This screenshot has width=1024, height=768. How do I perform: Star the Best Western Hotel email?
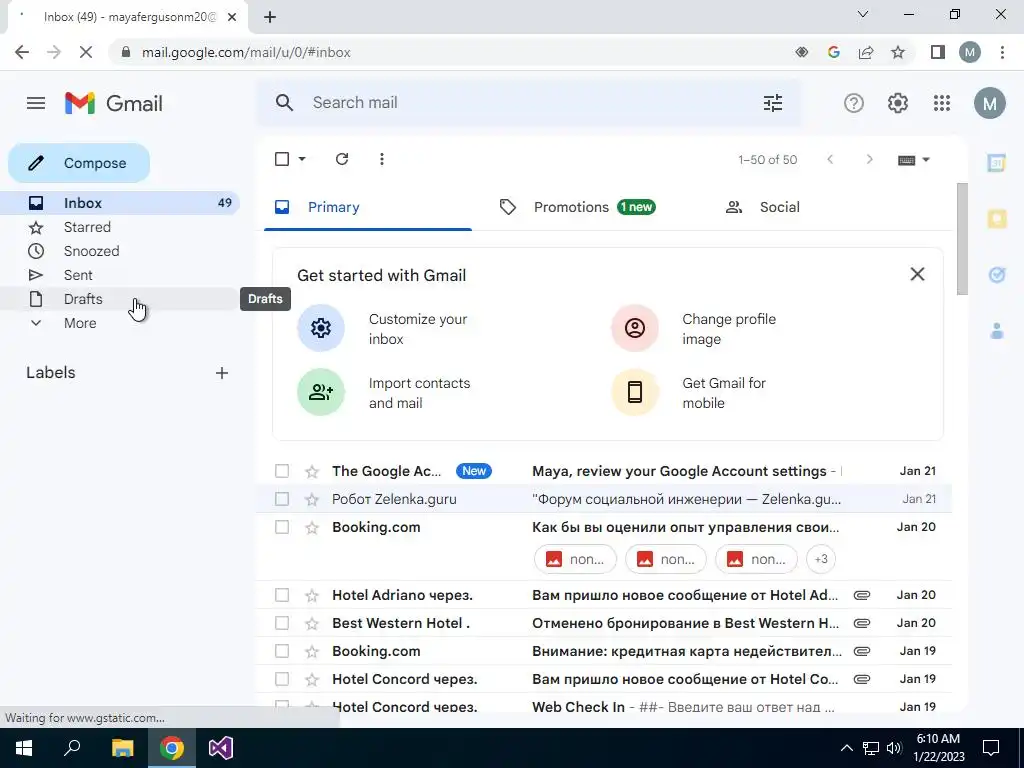pyautogui.click(x=312, y=624)
